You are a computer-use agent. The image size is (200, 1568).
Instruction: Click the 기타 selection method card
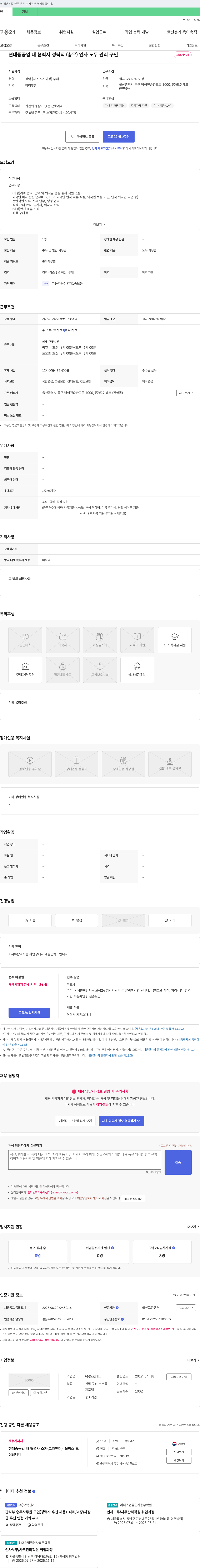[170, 920]
